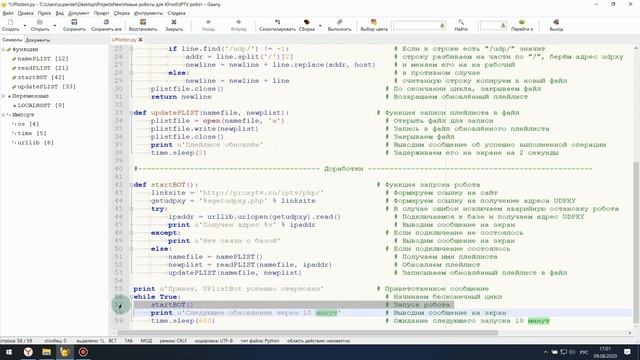This screenshot has height=360, width=640.
Task: Fold the except block at line 48
Action: click(131, 233)
